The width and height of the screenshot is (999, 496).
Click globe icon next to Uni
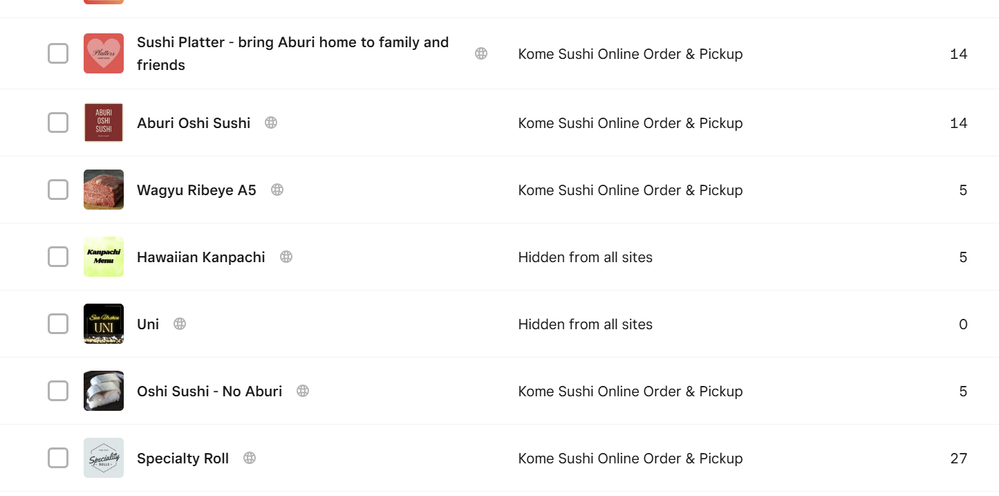(180, 324)
